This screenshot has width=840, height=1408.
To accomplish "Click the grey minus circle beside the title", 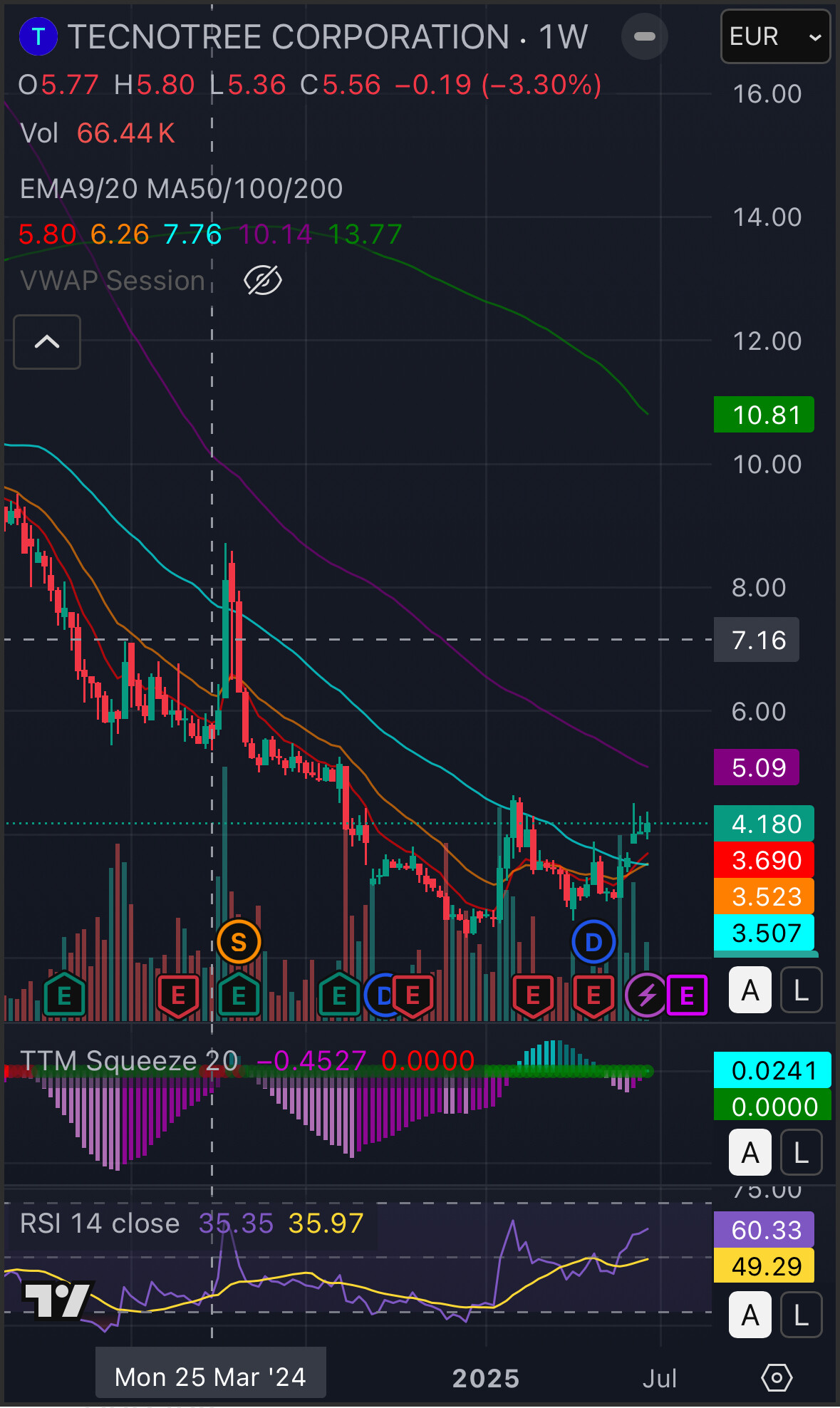I will (644, 37).
